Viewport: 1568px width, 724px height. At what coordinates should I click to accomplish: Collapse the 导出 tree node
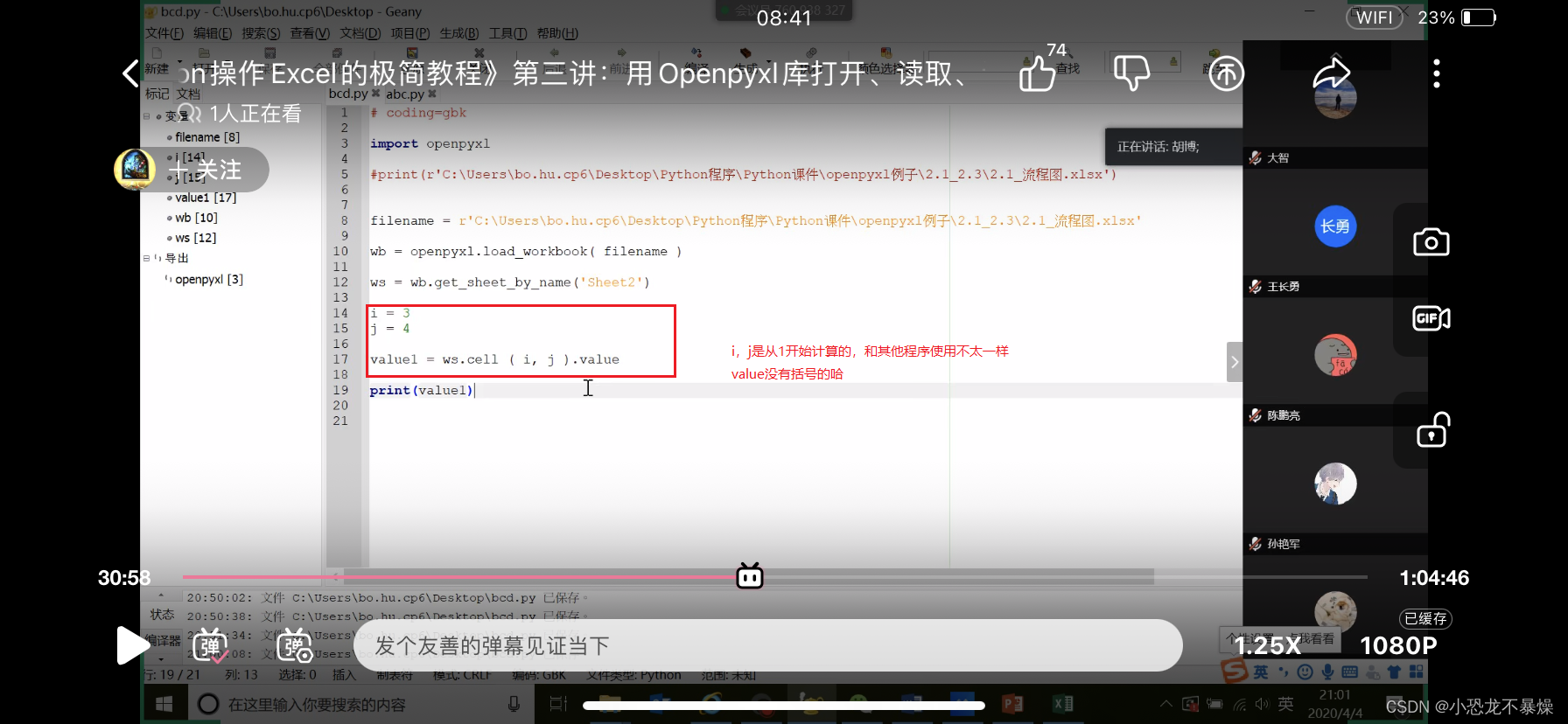pyautogui.click(x=147, y=258)
